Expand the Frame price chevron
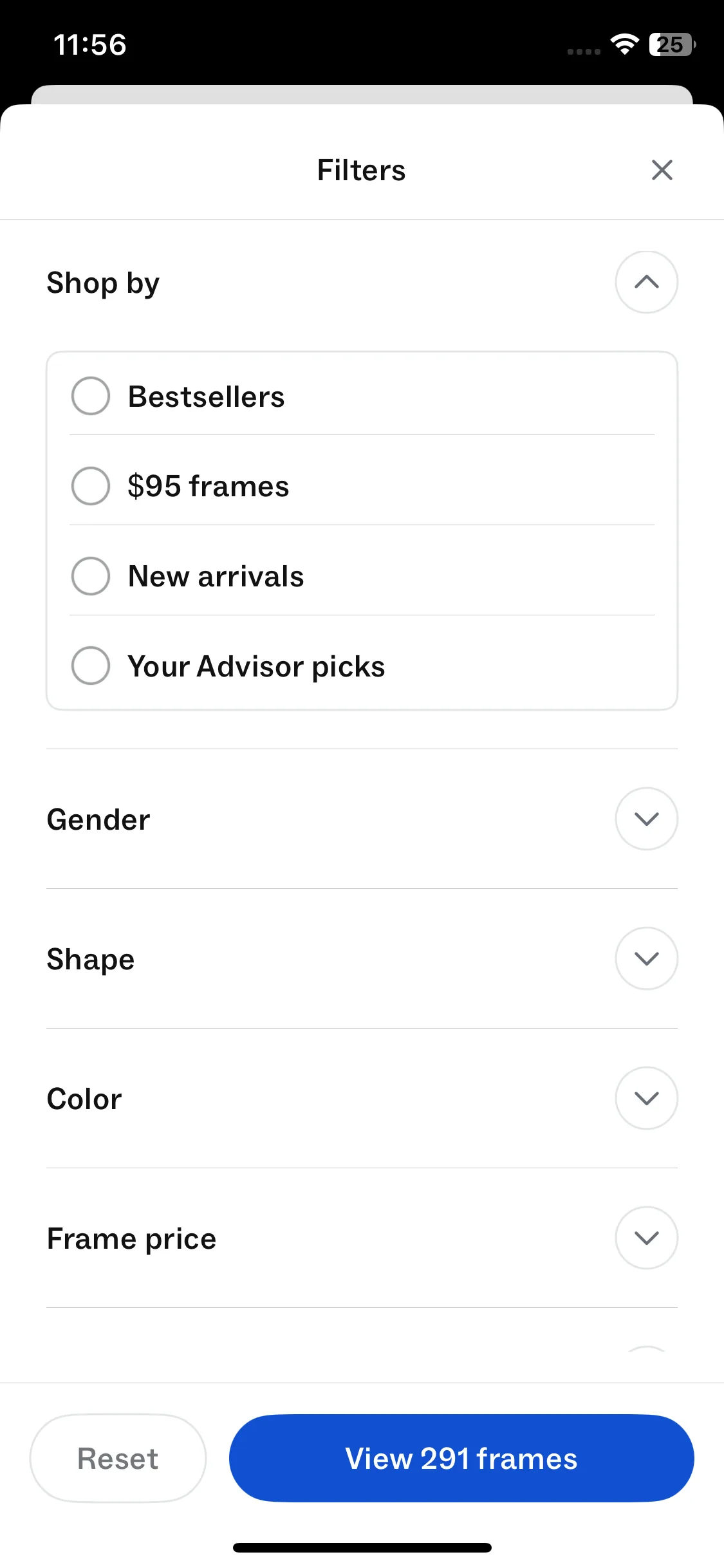The width and height of the screenshot is (724, 1568). click(646, 1238)
